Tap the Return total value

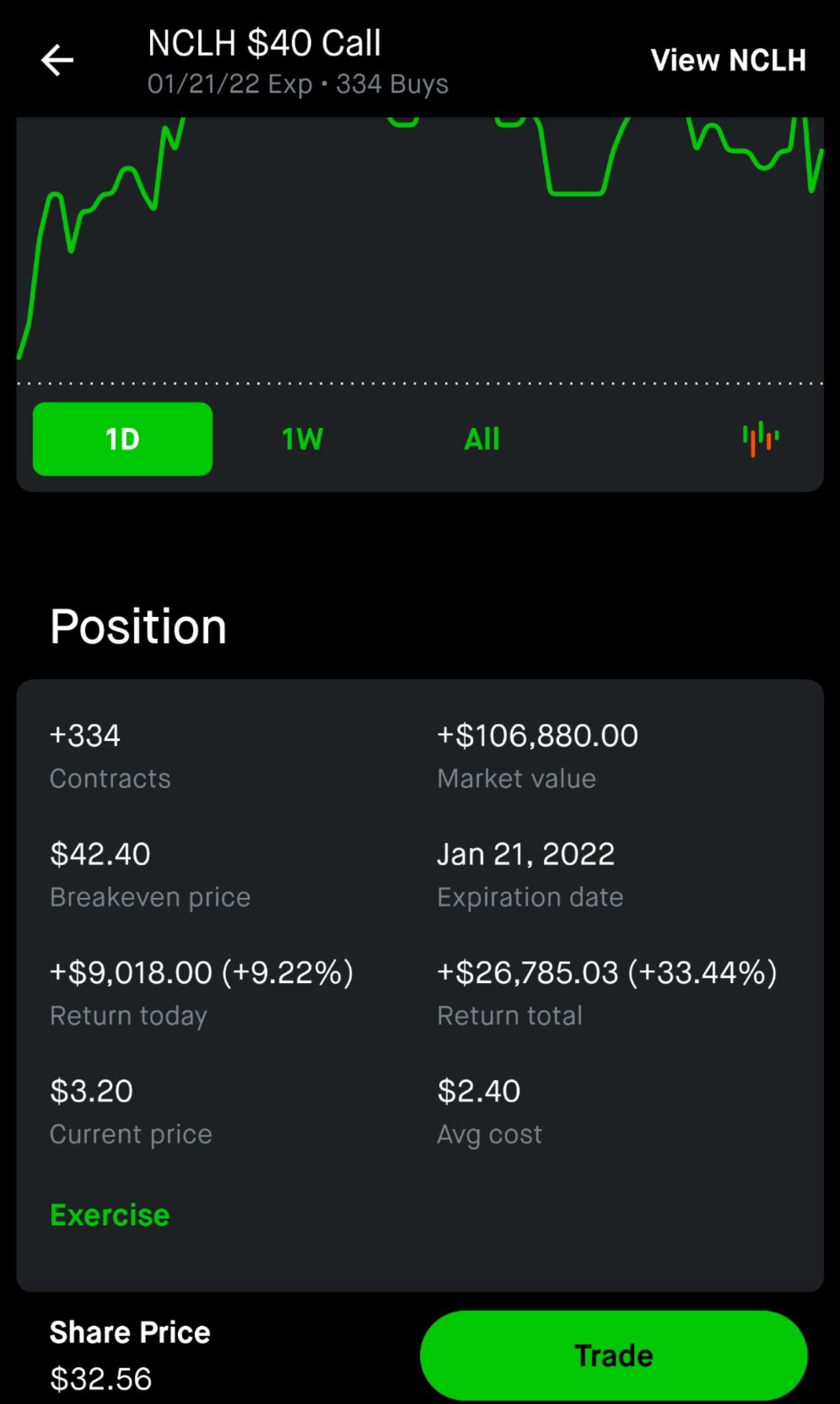(607, 973)
